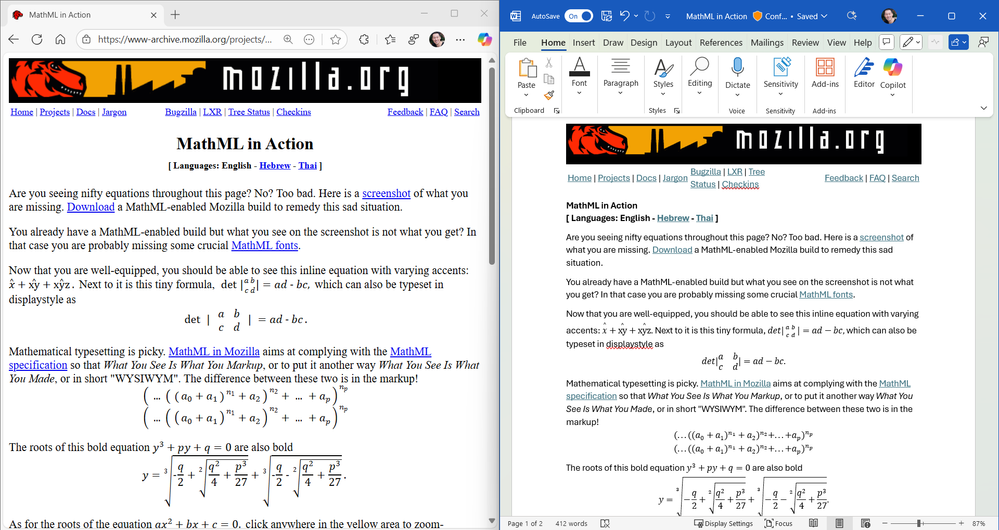Click Download link in Word document
Image resolution: width=999 pixels, height=530 pixels.
click(672, 250)
